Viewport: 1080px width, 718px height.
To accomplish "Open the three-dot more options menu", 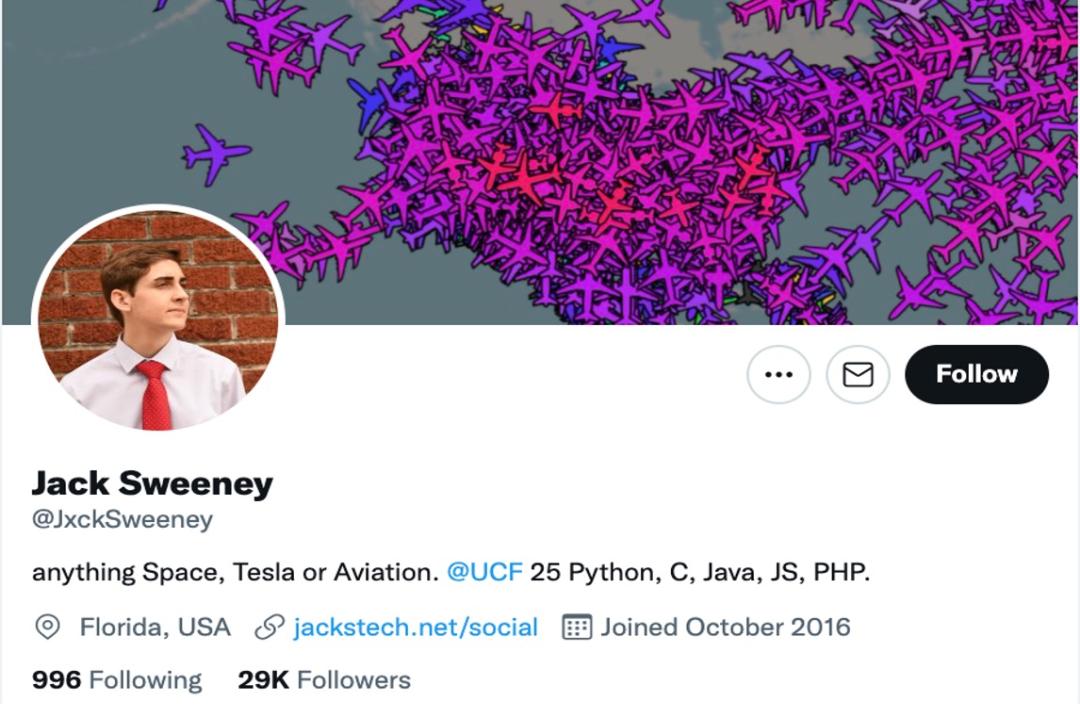I will [778, 374].
